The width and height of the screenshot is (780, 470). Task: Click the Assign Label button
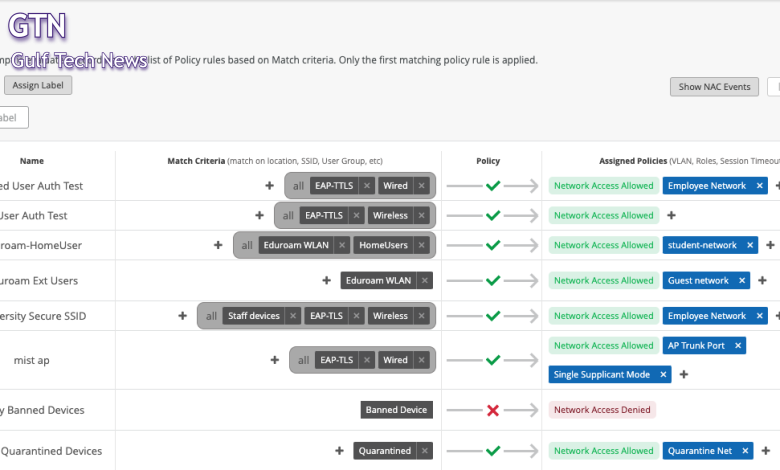tap(38, 86)
